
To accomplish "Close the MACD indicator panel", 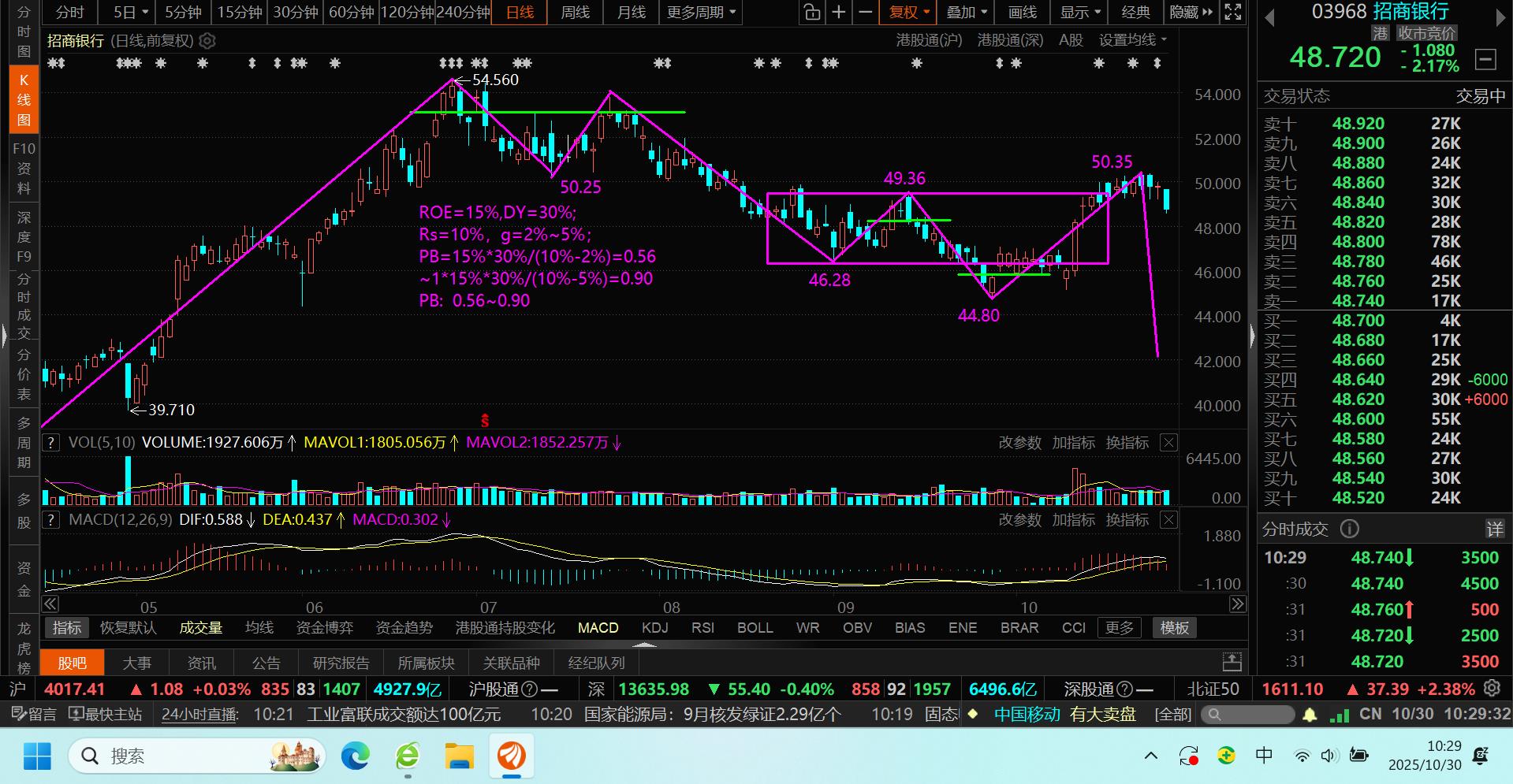I will pos(1169,520).
